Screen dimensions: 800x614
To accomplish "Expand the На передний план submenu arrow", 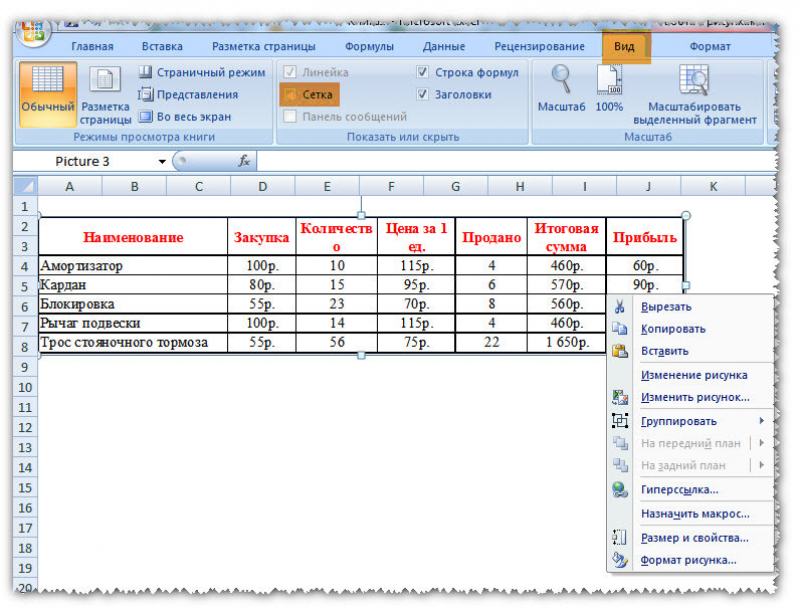I will [x=761, y=443].
